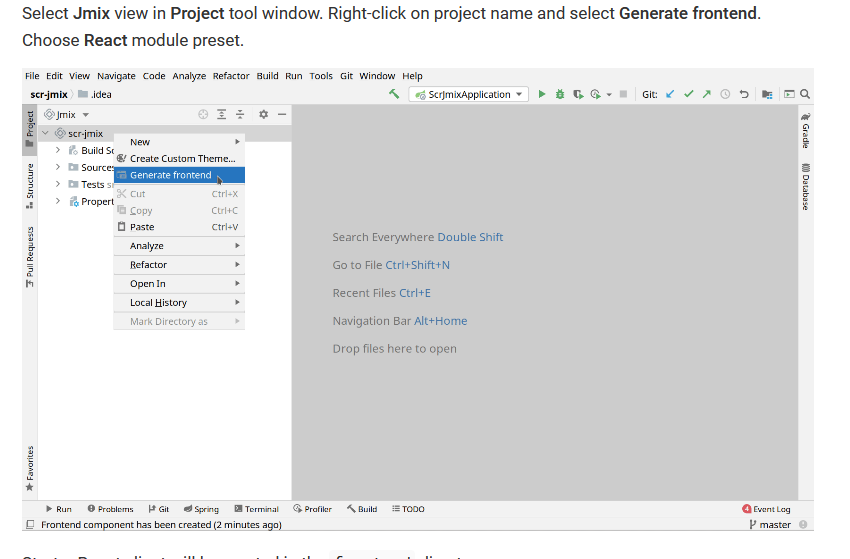Open the Navigate menu
850x559 pixels.
click(x=116, y=76)
